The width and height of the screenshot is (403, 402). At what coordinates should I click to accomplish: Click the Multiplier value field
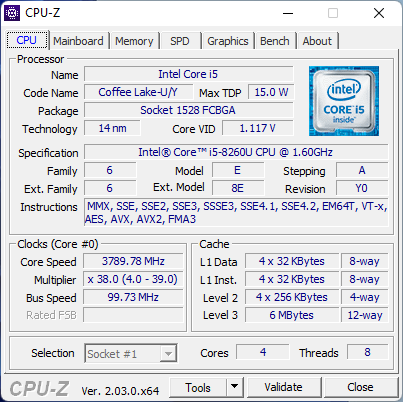[x=133, y=279]
